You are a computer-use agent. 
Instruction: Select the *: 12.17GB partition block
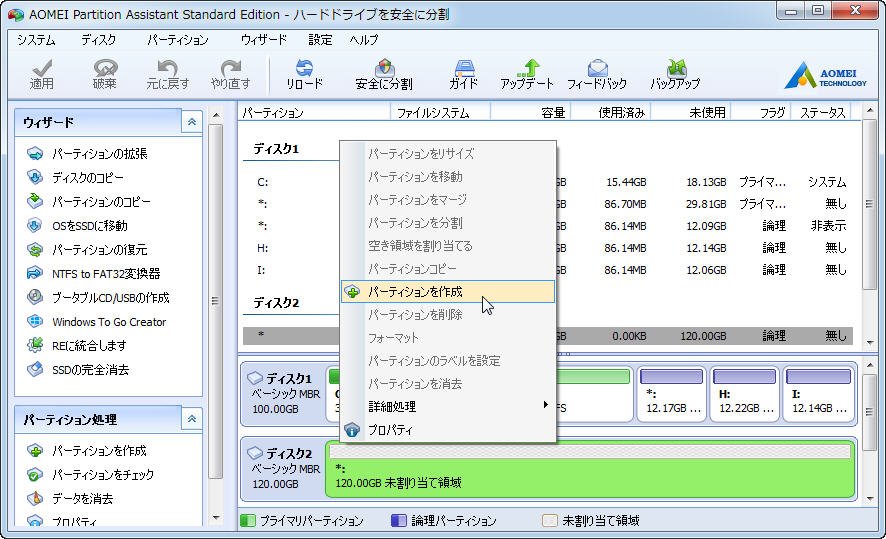point(671,393)
